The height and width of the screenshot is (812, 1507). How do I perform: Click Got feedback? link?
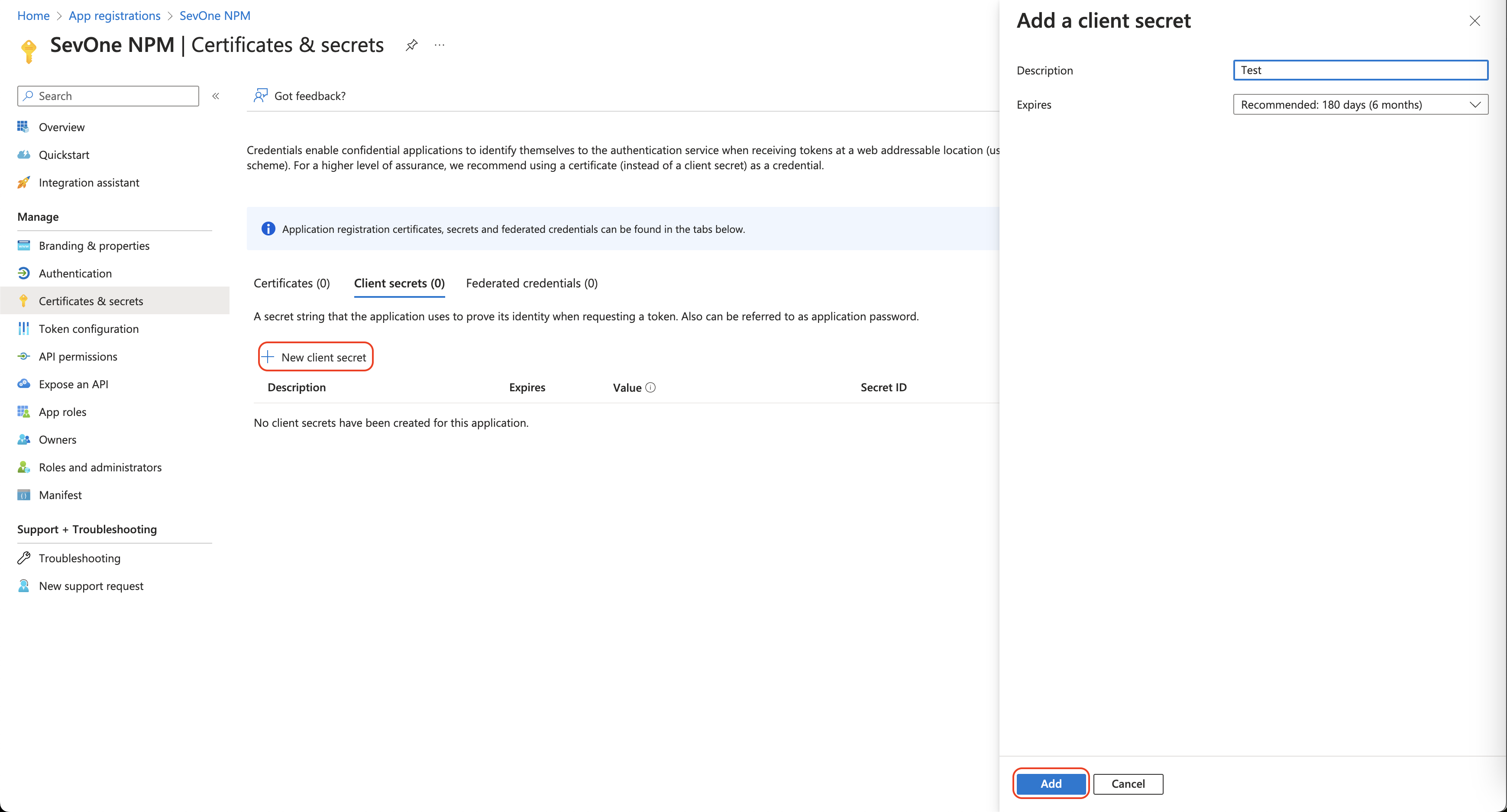tap(310, 96)
